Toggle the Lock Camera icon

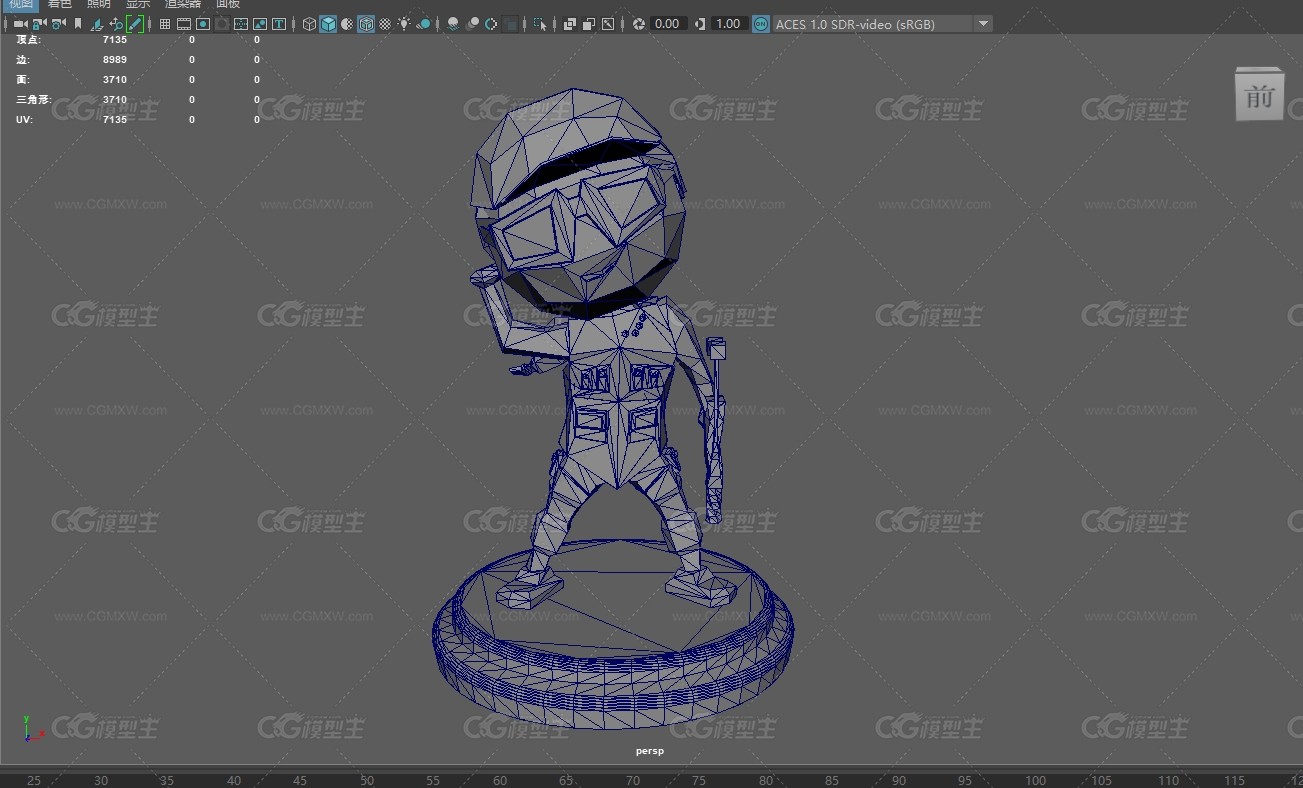(x=39, y=24)
